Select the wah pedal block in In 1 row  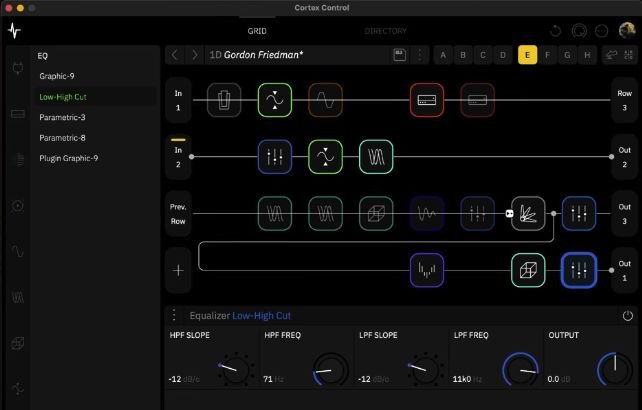click(x=224, y=100)
